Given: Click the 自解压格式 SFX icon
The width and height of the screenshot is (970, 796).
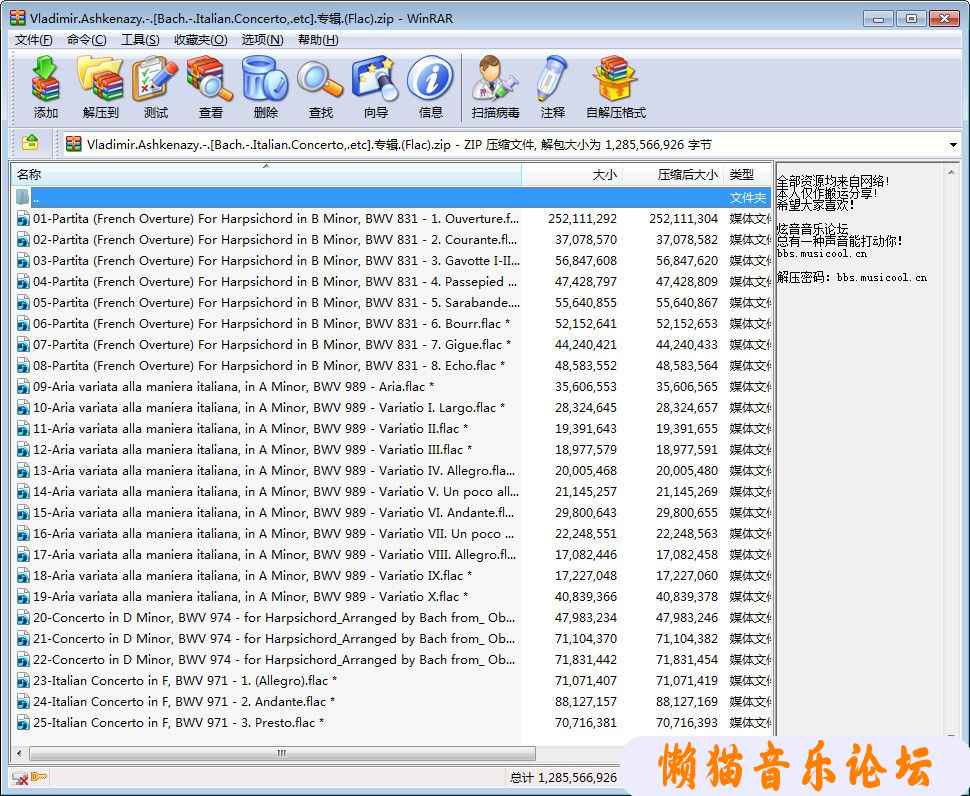Looking at the screenshot, I should coord(615,80).
